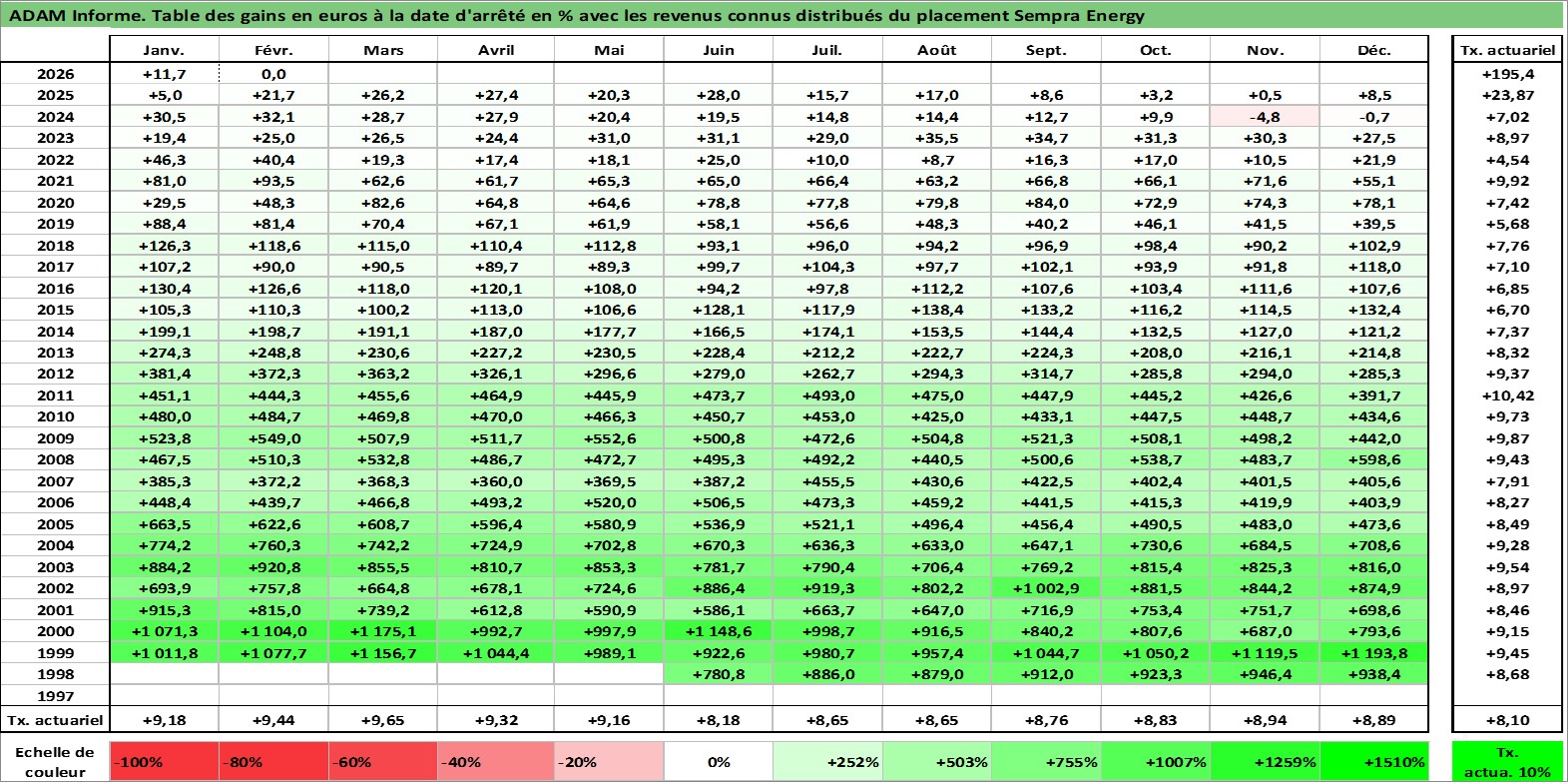Click the 1997 row label
1568x782 pixels.
(x=55, y=695)
